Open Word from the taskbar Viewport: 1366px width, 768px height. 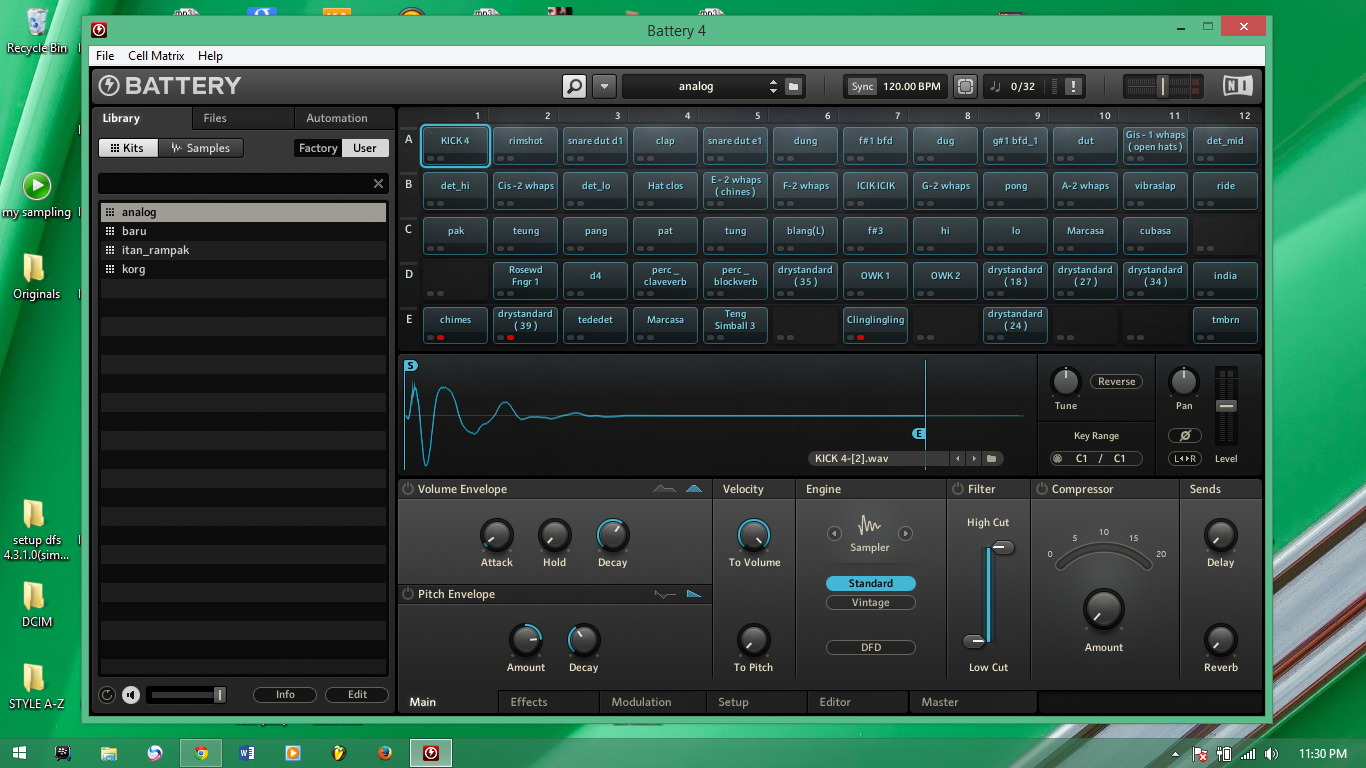(248, 753)
